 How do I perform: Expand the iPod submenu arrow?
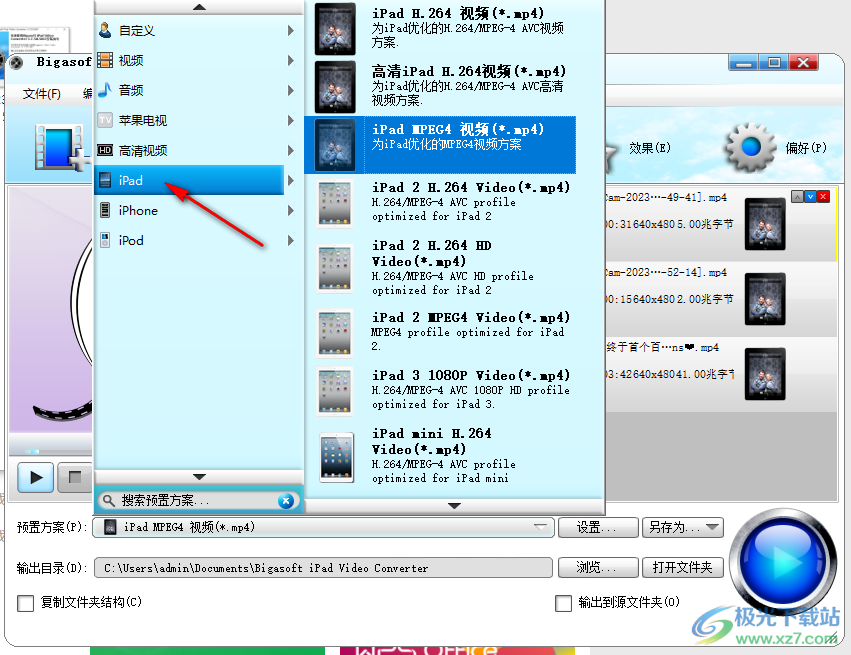tap(291, 240)
